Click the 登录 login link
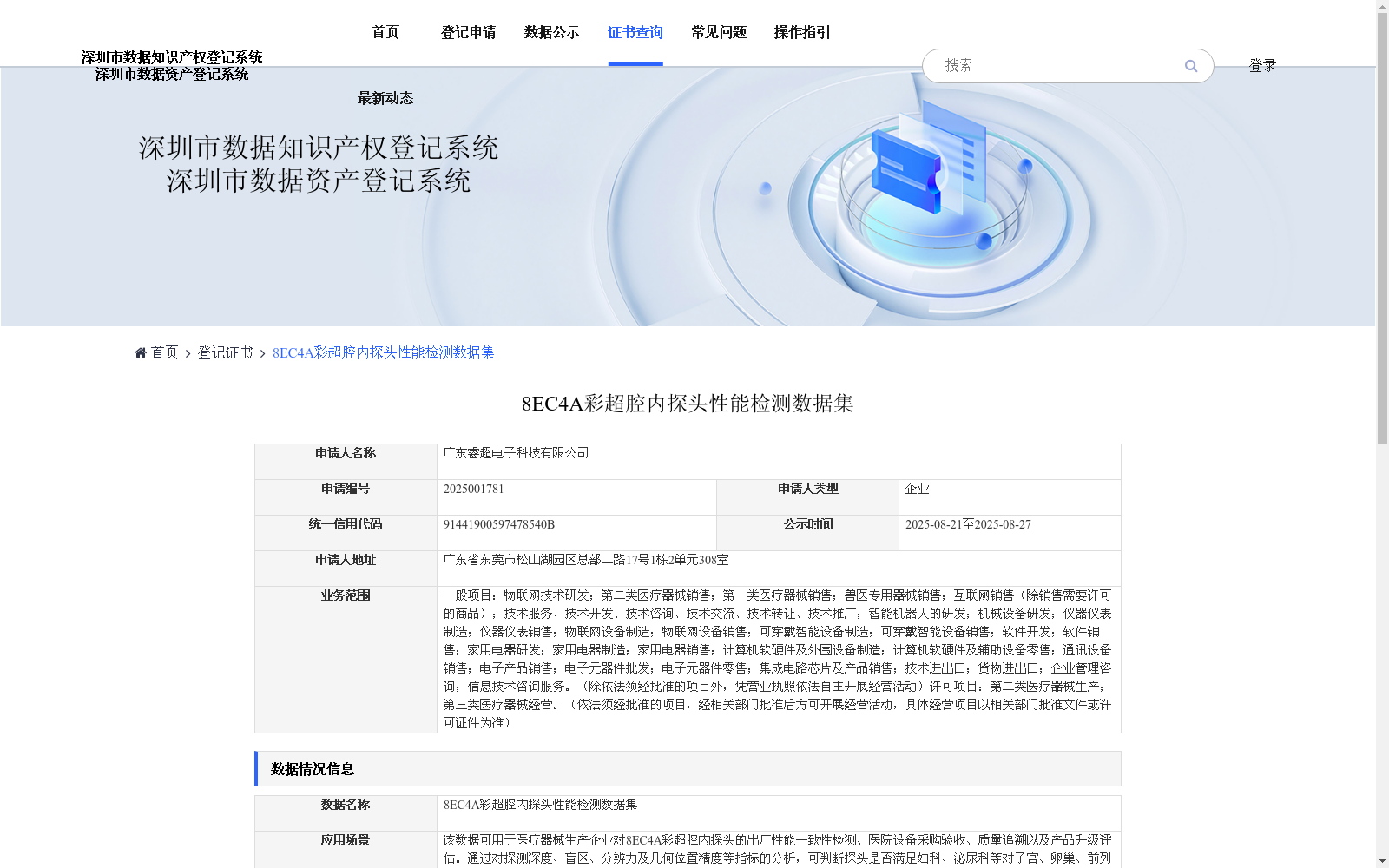Screen dimensions: 1389x868 pos(1262,66)
